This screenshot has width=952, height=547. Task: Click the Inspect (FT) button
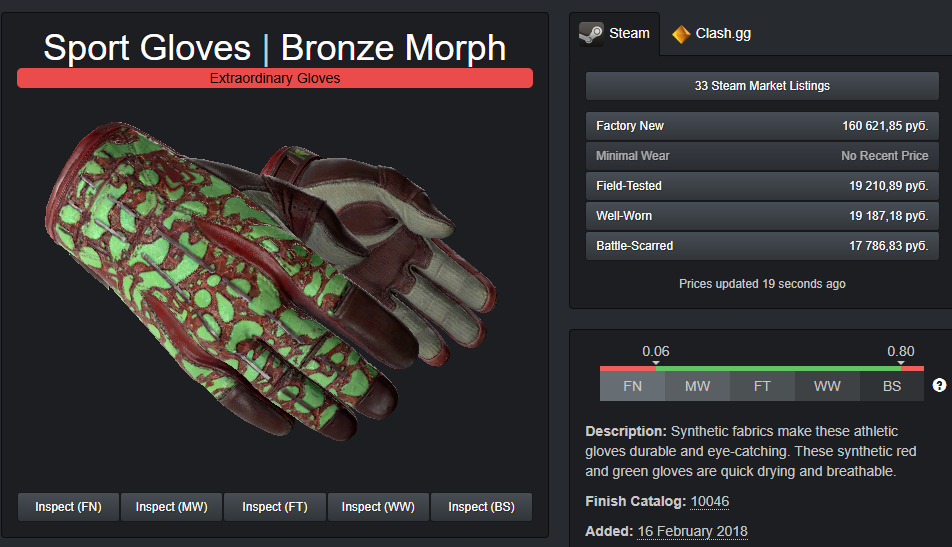[x=274, y=507]
